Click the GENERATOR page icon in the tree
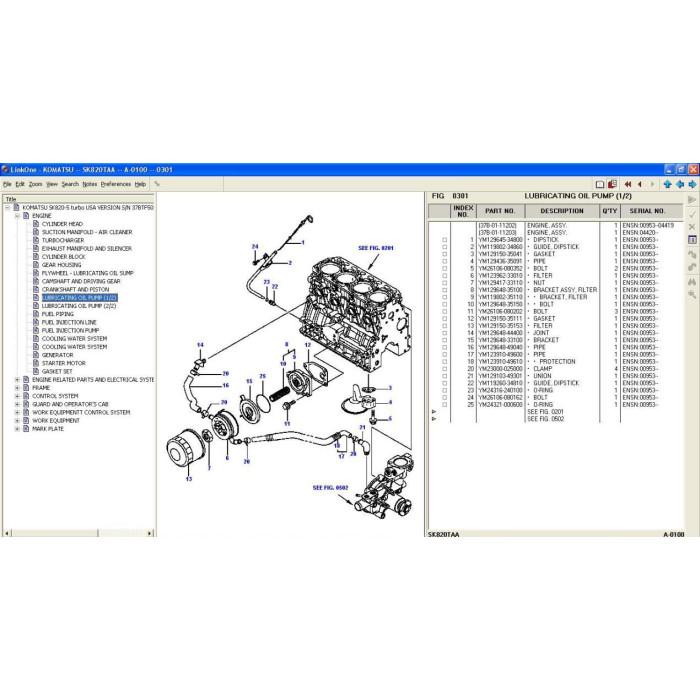Image resolution: width=700 pixels, height=700 pixels. (36, 355)
